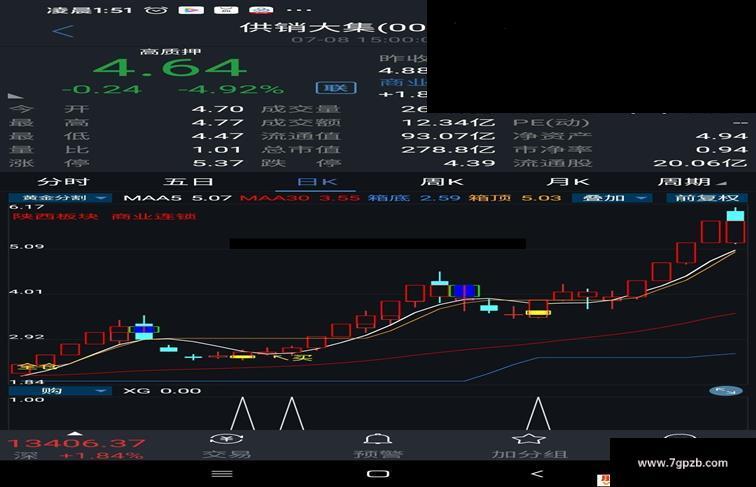The image size is (756, 487).
Task: Tap the blue candlestick near 4.01 level
Action: click(x=465, y=291)
